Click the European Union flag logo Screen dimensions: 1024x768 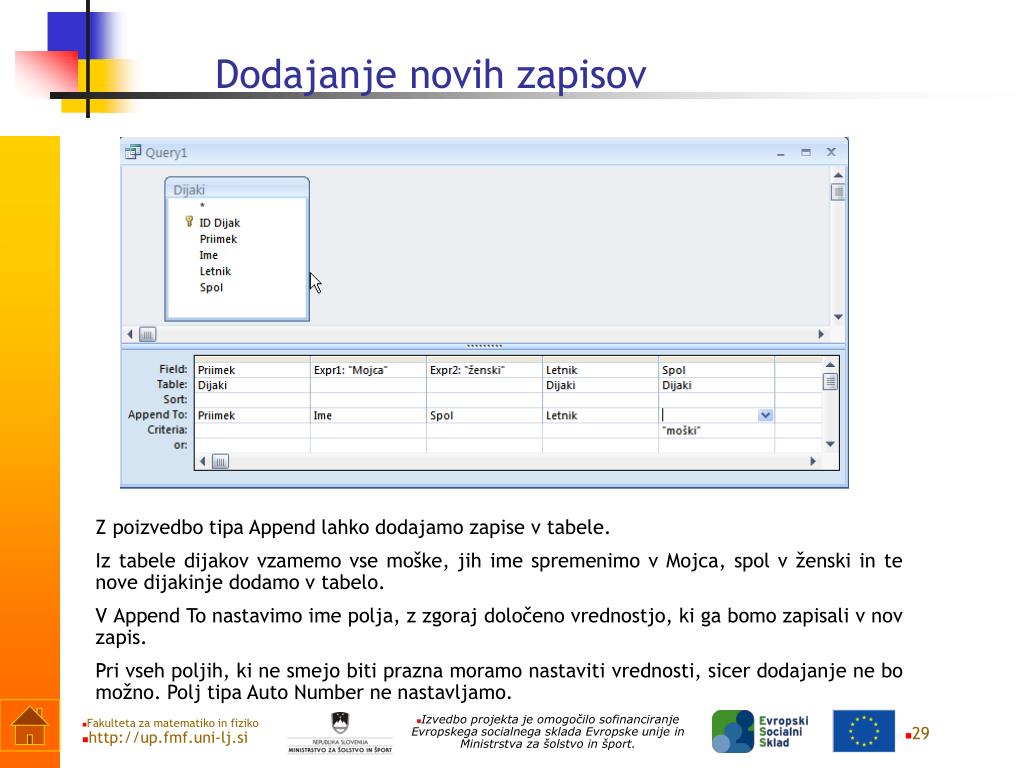tap(863, 731)
